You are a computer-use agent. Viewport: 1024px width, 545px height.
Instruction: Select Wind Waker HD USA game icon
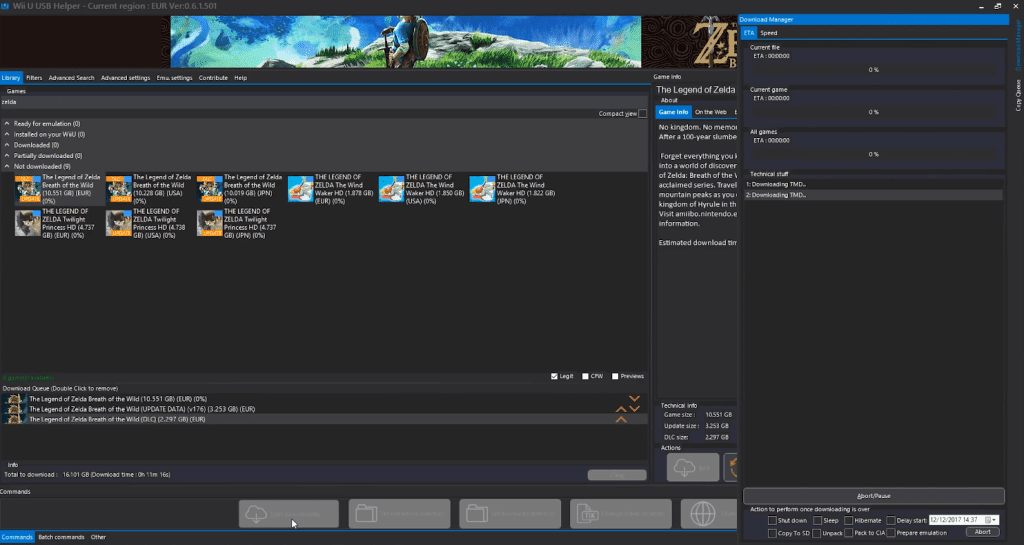pos(392,187)
